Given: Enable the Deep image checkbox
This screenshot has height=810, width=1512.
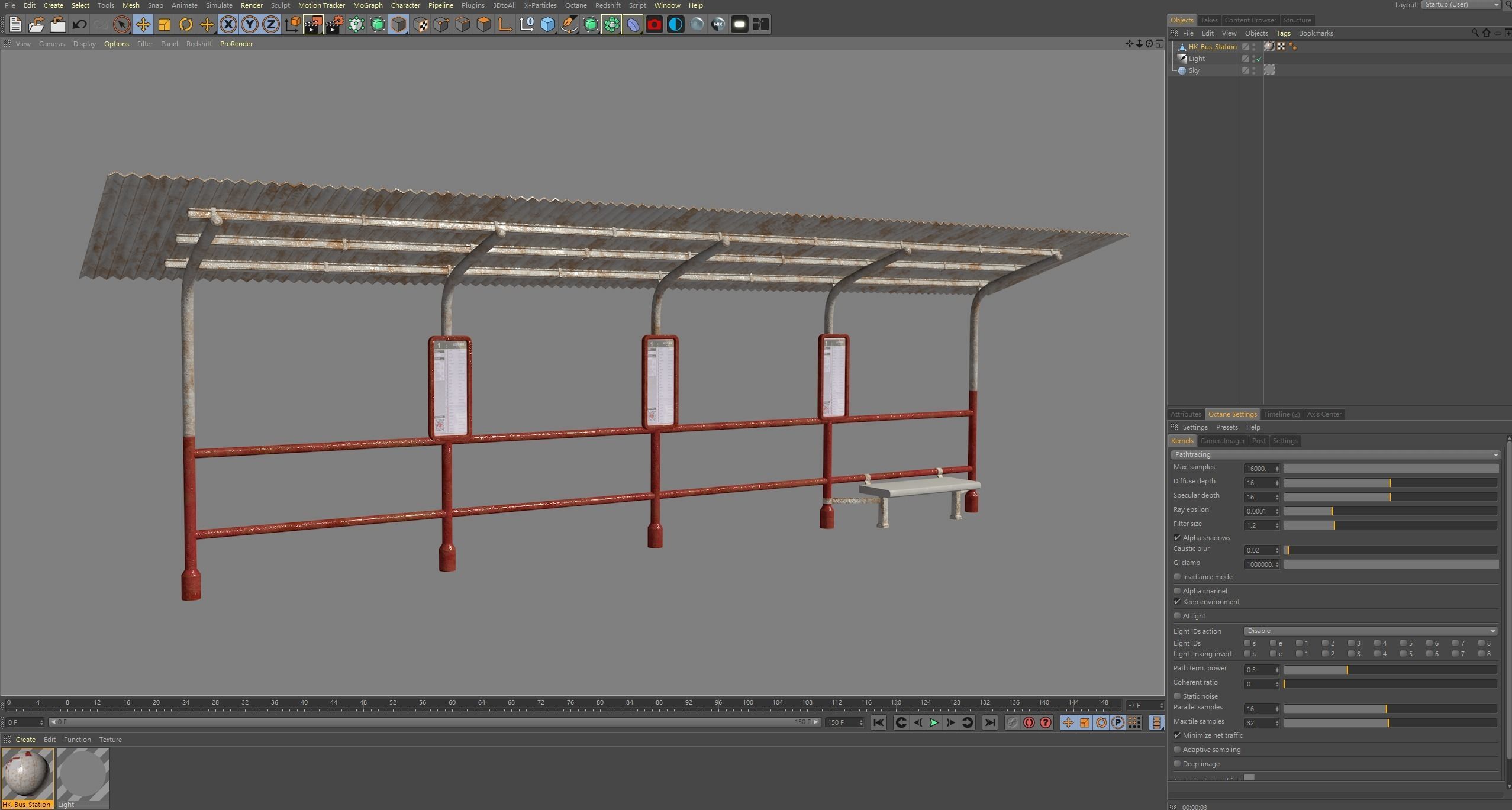Looking at the screenshot, I should click(x=1177, y=764).
